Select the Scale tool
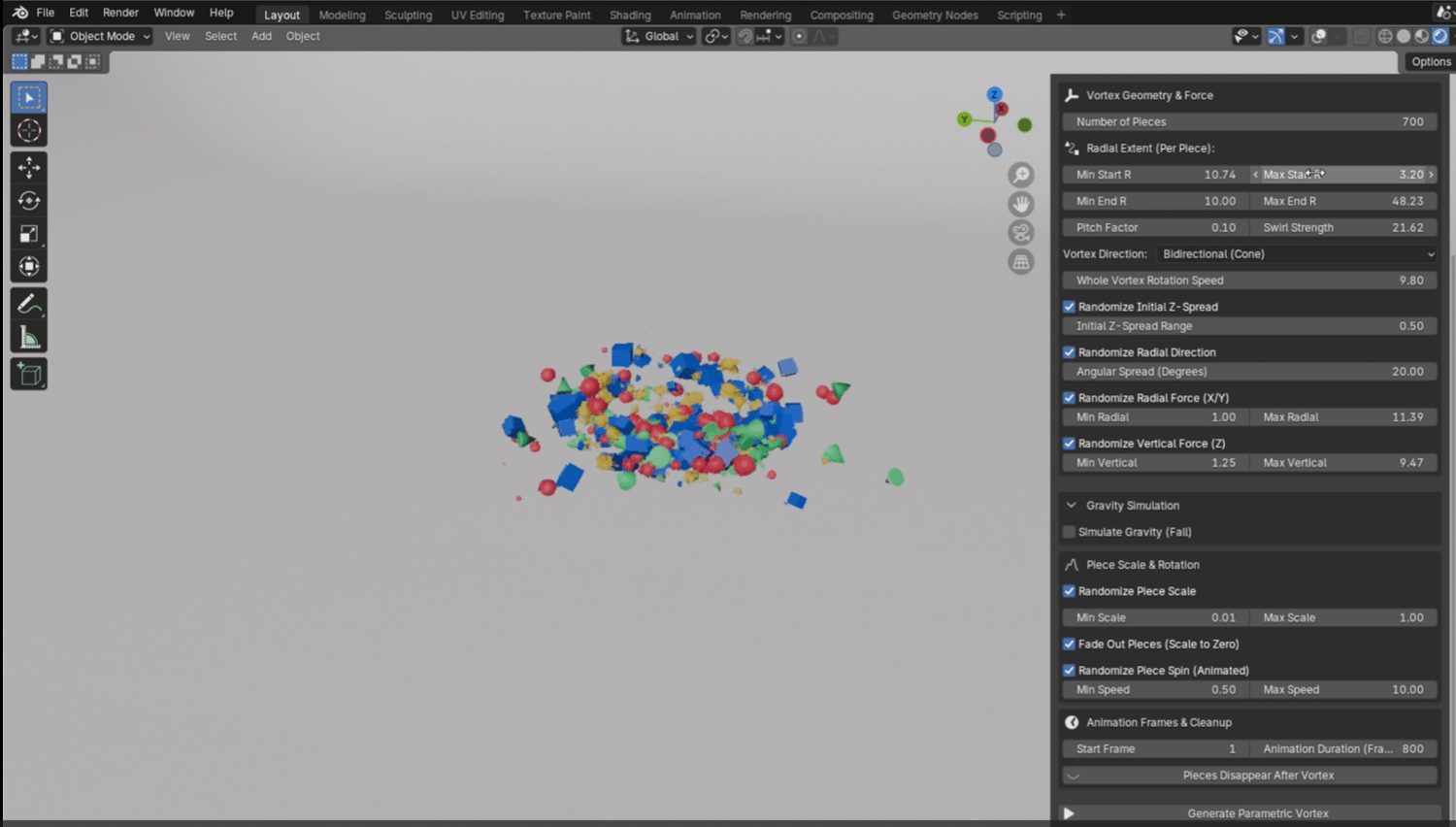 [29, 234]
